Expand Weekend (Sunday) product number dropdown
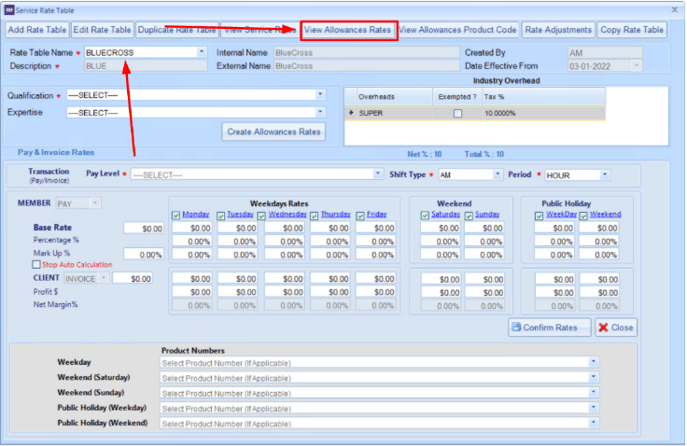The width and height of the screenshot is (687, 446). (x=593, y=393)
